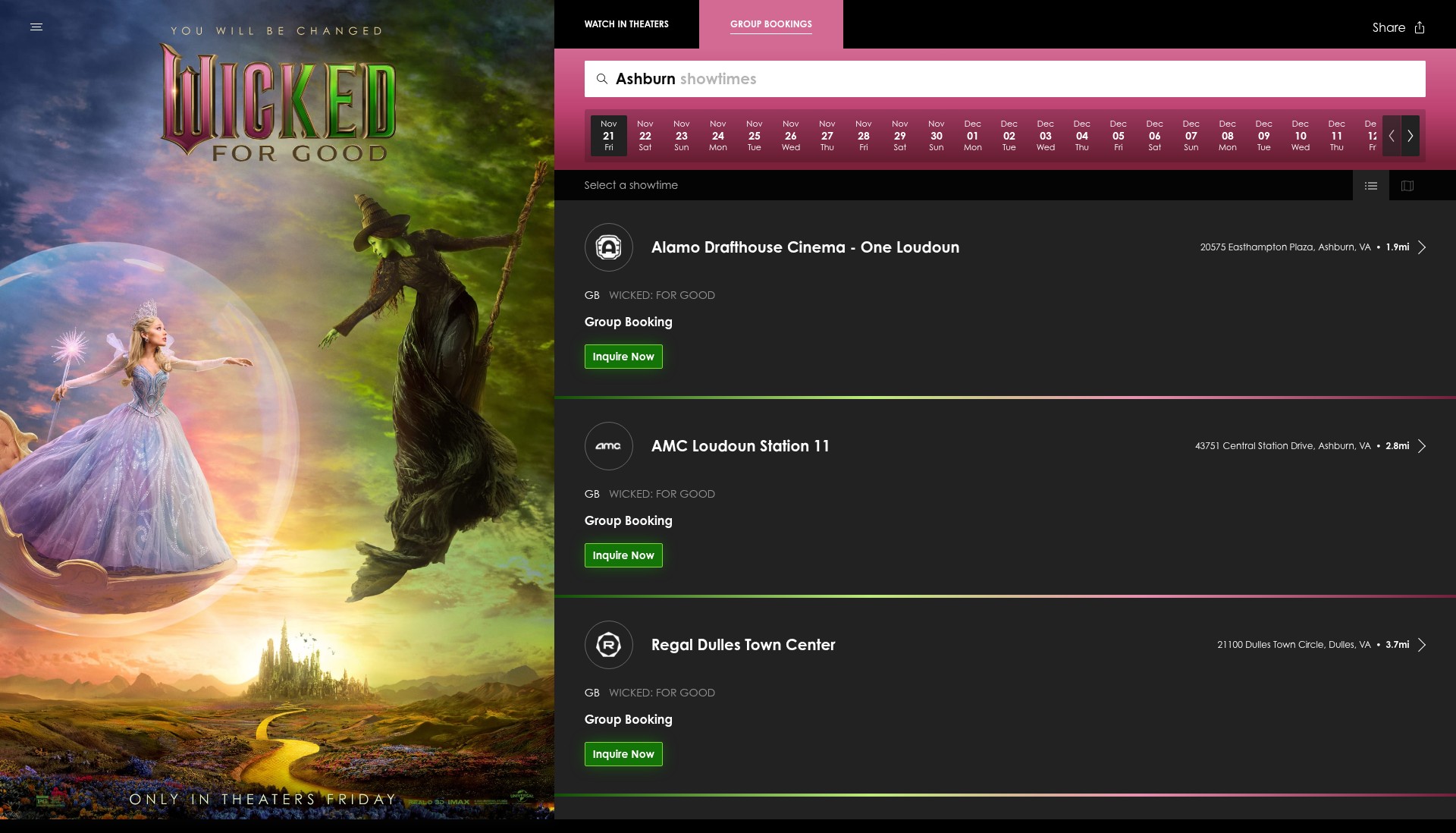Image resolution: width=1456 pixels, height=833 pixels.
Task: Select date Nov 28 Fri
Action: click(x=864, y=136)
